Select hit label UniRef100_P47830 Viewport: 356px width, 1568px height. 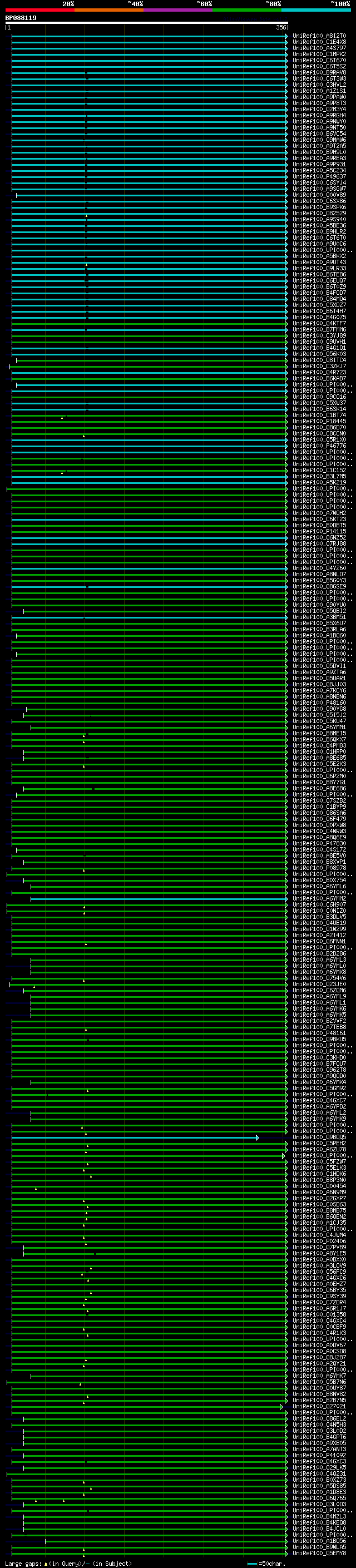[319, 844]
